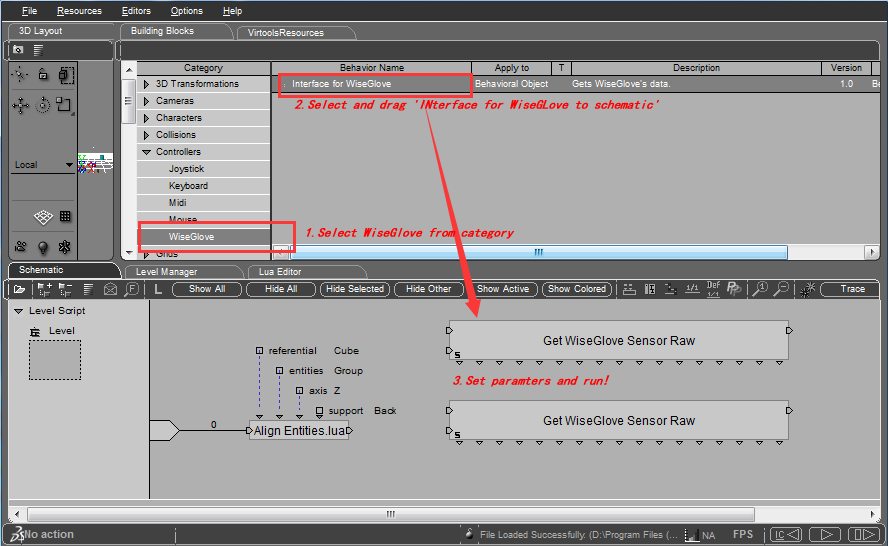Click the zoom out magnifier in schematic toolbar
888x546 pixels.
click(782, 289)
